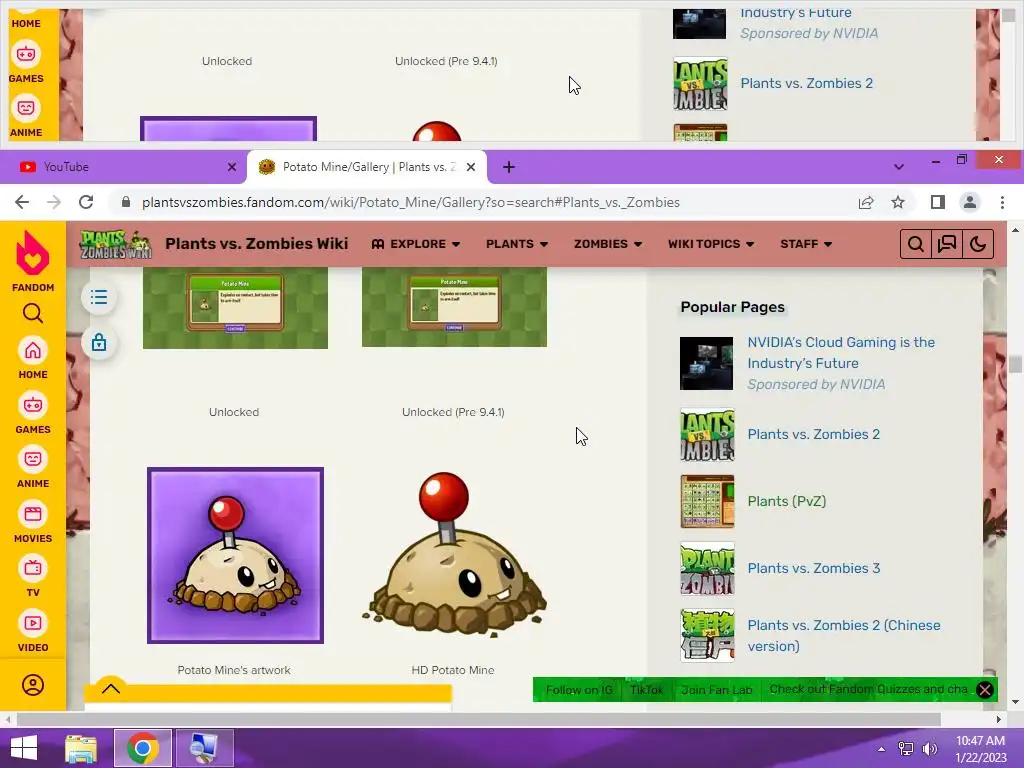This screenshot has height=768, width=1024.
Task: Open TV section in Fandom sidebar
Action: (x=33, y=577)
